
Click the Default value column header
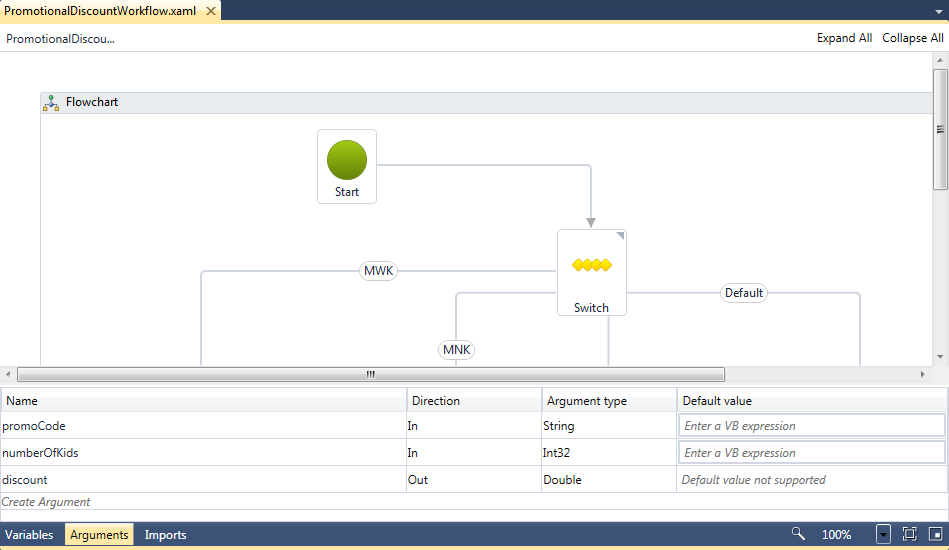(812, 401)
